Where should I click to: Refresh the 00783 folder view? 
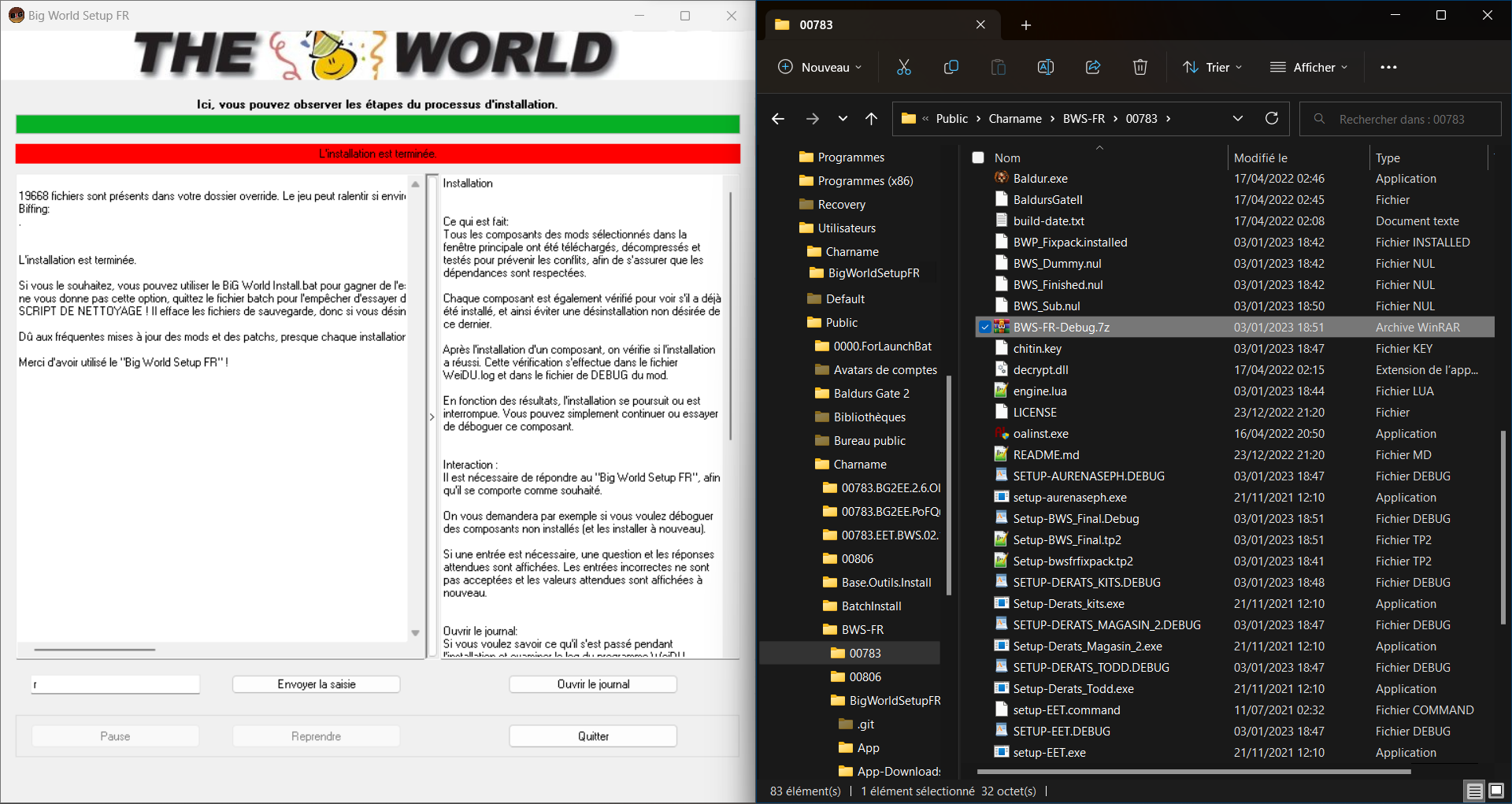click(1271, 118)
